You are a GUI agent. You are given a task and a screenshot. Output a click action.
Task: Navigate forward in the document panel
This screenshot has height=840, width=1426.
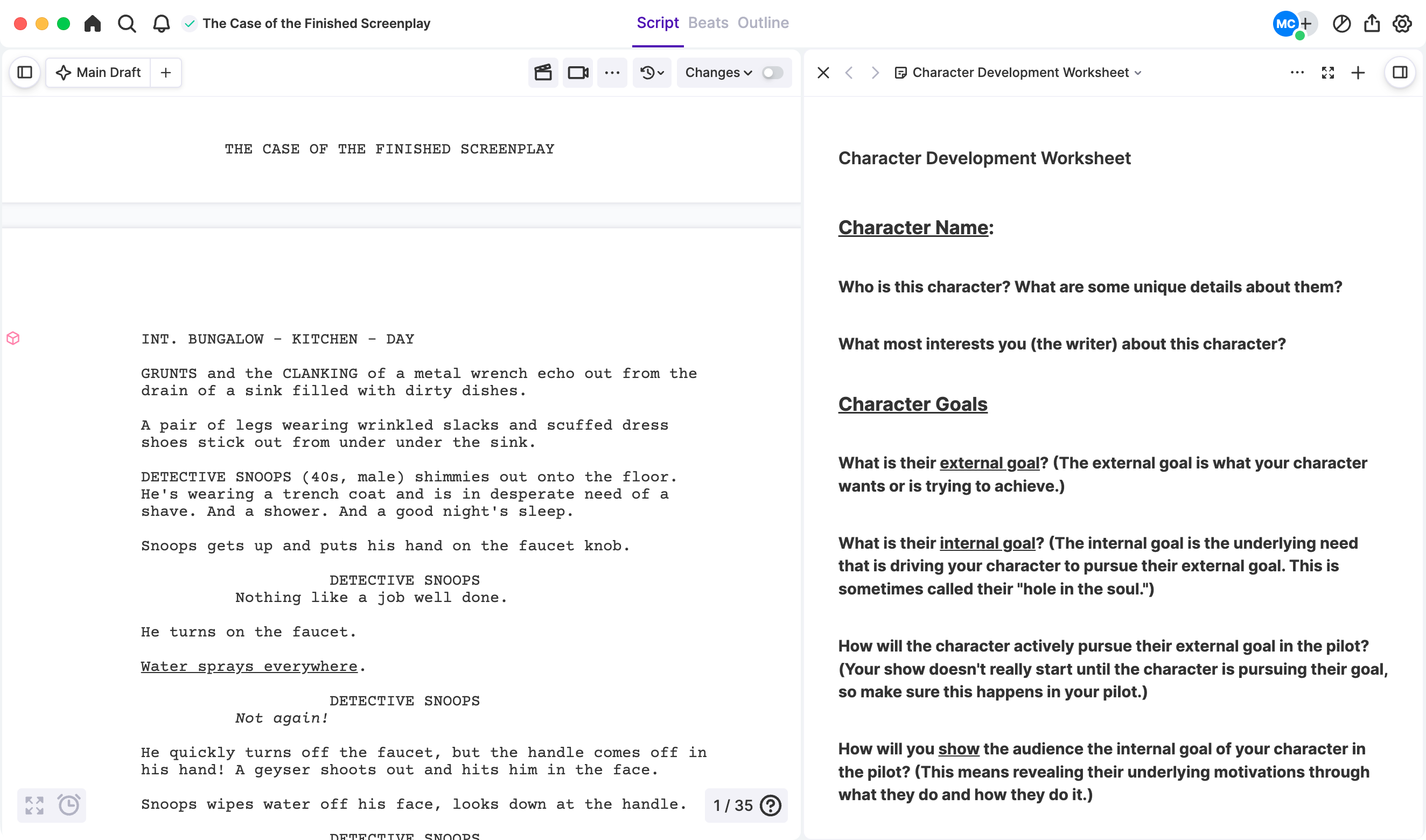click(x=875, y=73)
